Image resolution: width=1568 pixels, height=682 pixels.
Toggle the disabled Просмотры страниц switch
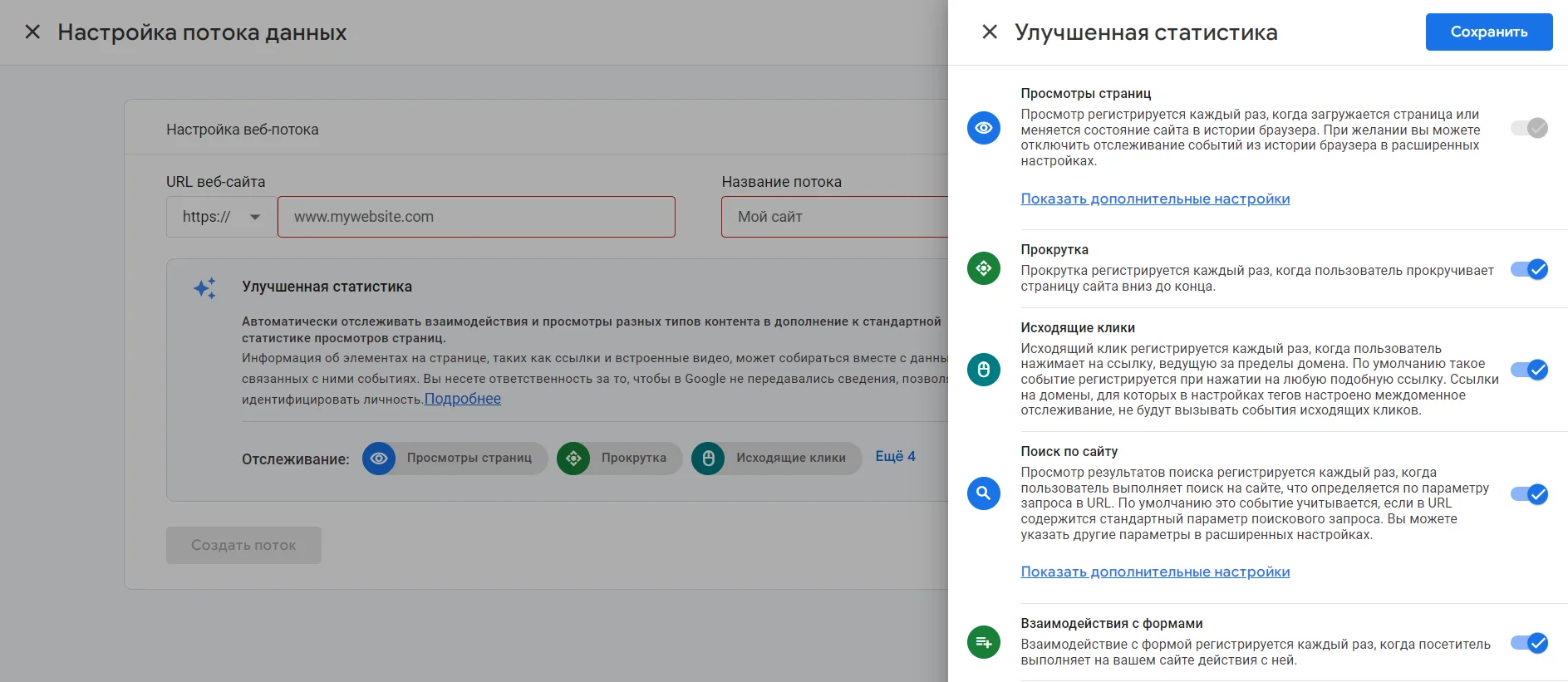point(1529,128)
